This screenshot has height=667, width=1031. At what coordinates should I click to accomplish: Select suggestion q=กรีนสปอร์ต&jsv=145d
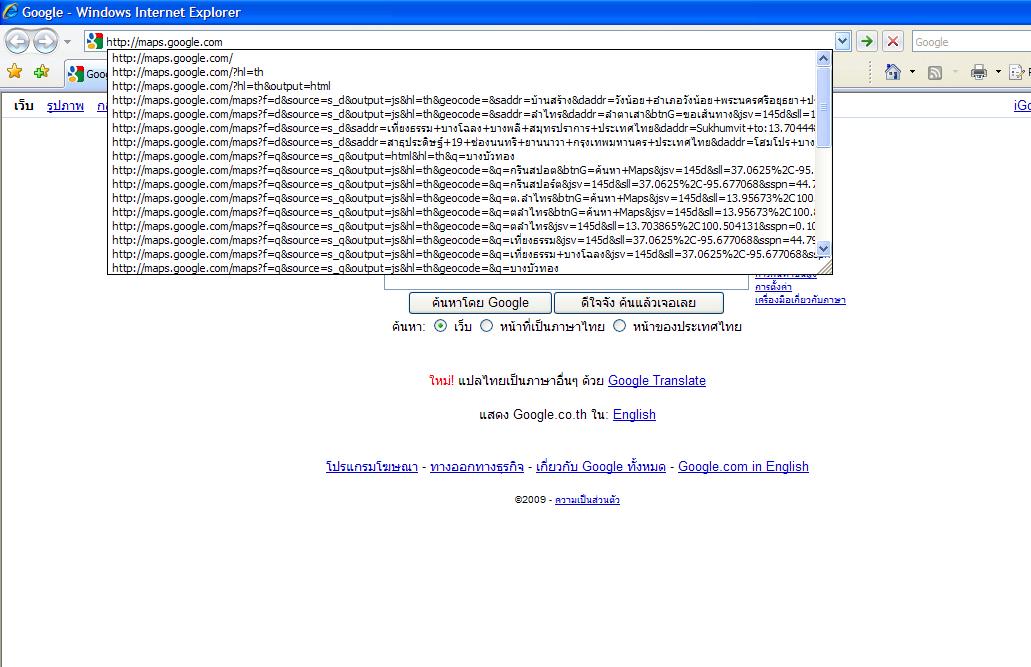tap(461, 184)
